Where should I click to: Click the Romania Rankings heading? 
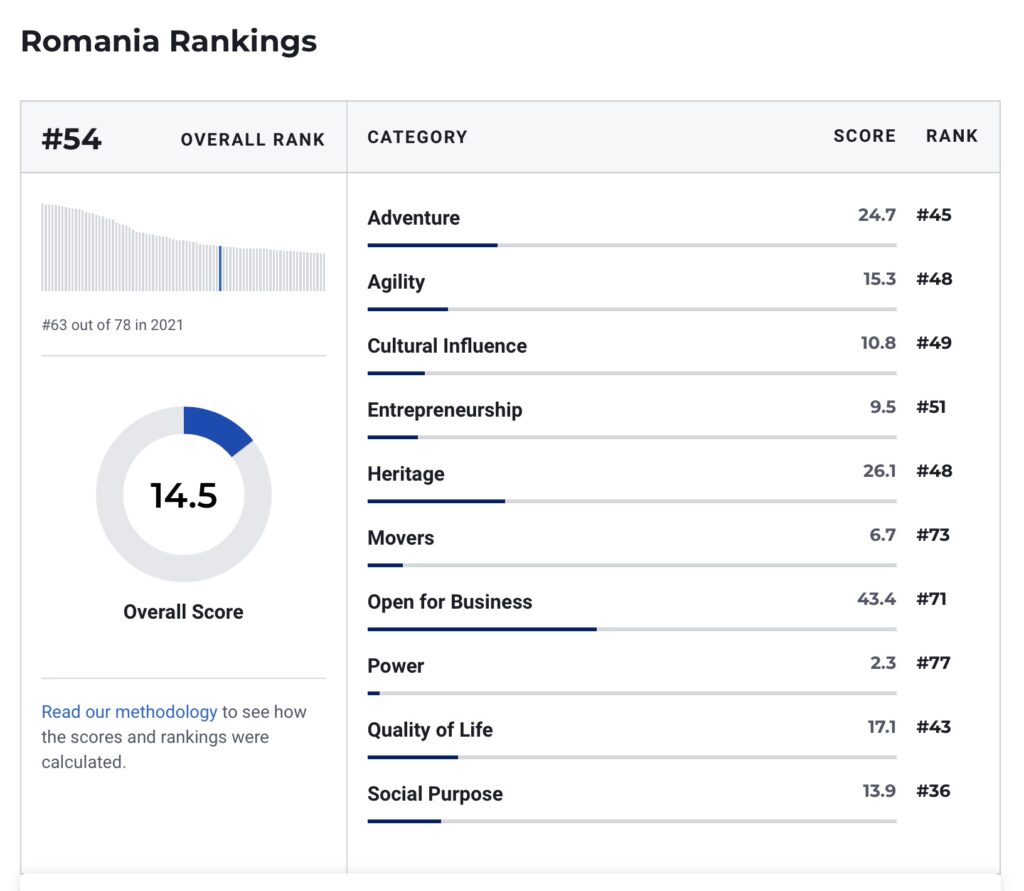pyautogui.click(x=169, y=41)
